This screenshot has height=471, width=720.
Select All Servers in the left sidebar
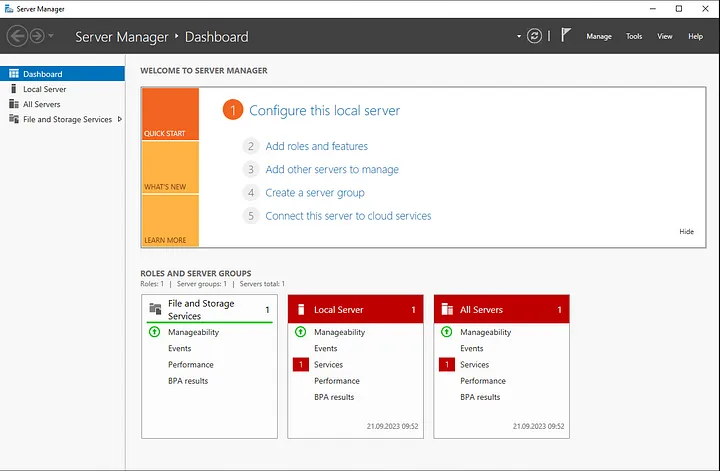click(42, 104)
